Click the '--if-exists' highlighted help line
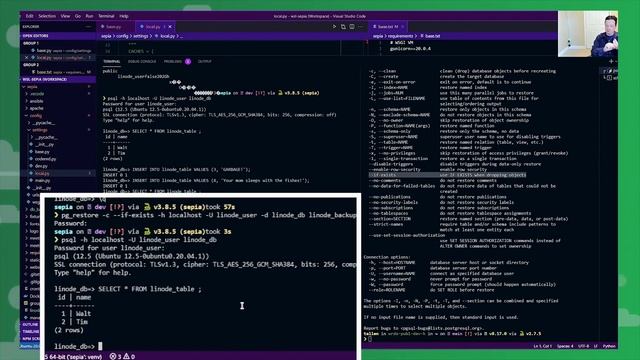 [447, 175]
